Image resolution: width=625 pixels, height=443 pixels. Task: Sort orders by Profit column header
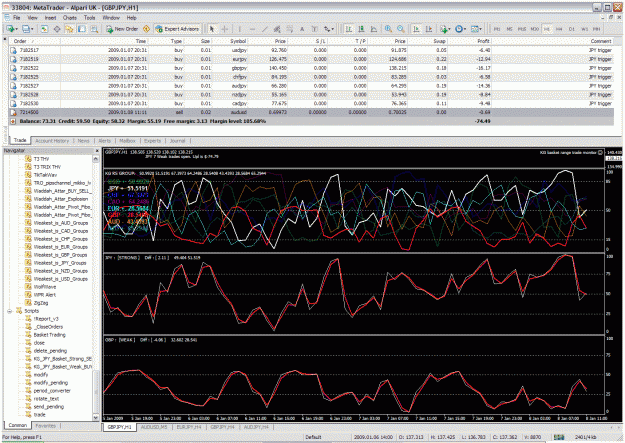tap(483, 41)
